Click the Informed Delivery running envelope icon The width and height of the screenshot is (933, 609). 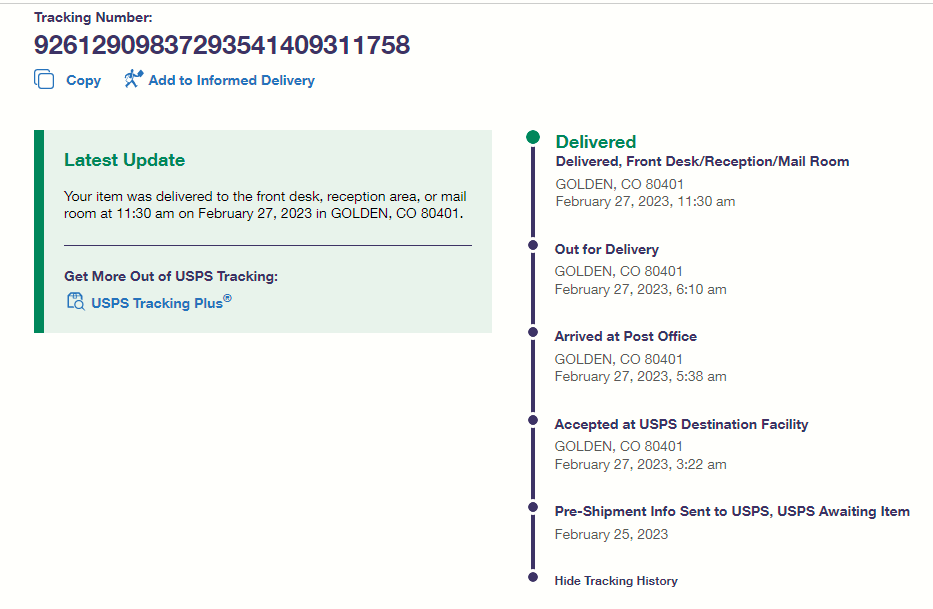coord(134,79)
